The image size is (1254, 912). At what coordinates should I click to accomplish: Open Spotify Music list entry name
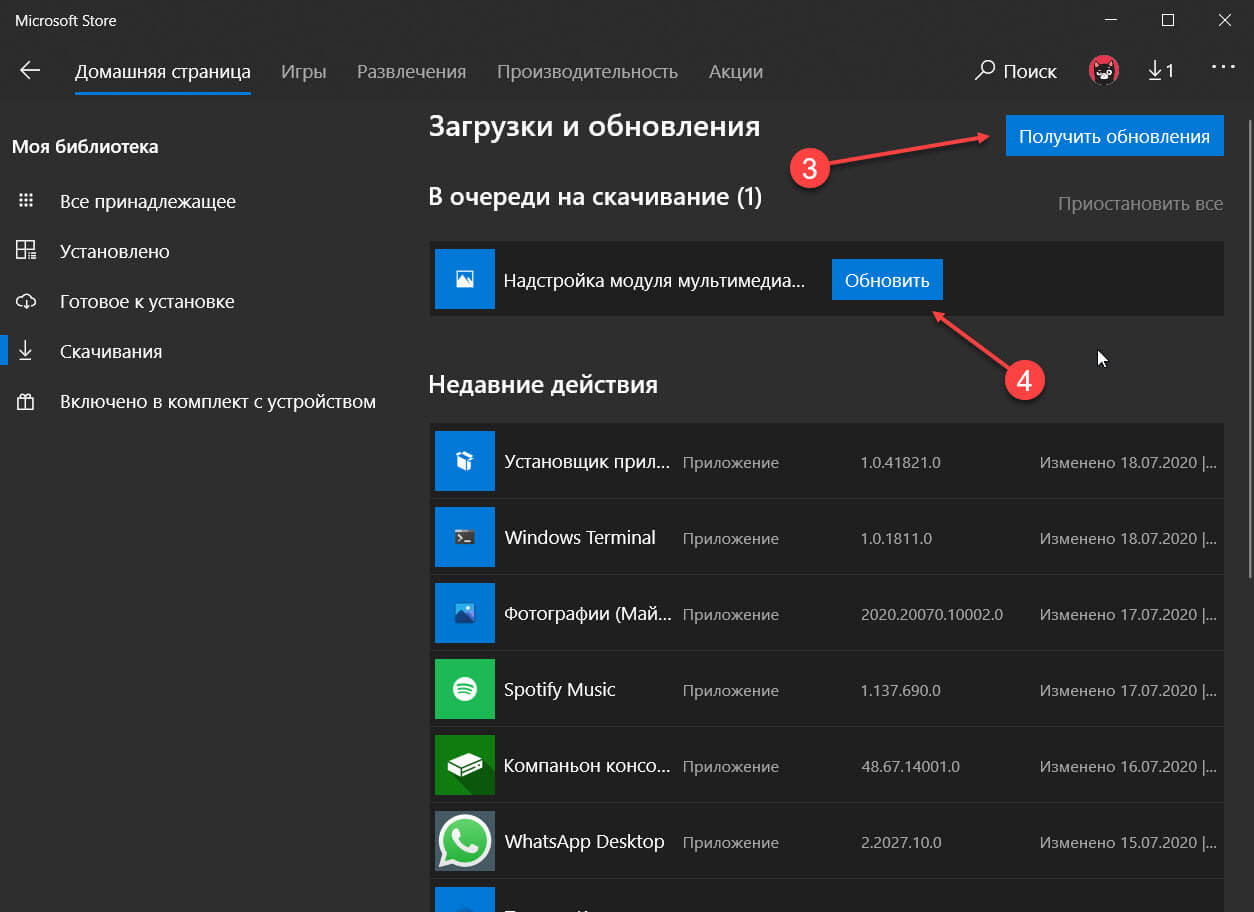(x=560, y=689)
